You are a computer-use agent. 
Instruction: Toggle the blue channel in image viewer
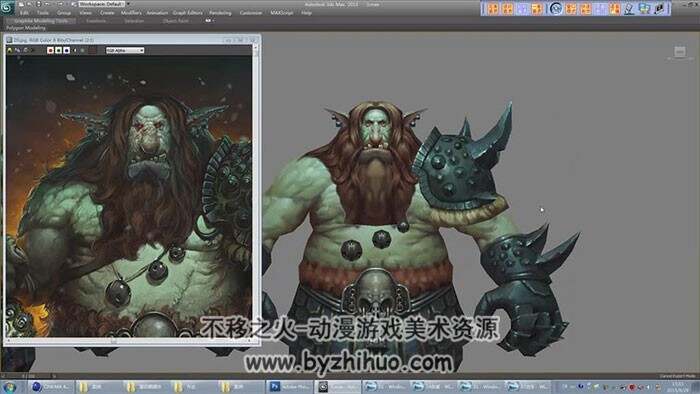pyautogui.click(x=67, y=50)
